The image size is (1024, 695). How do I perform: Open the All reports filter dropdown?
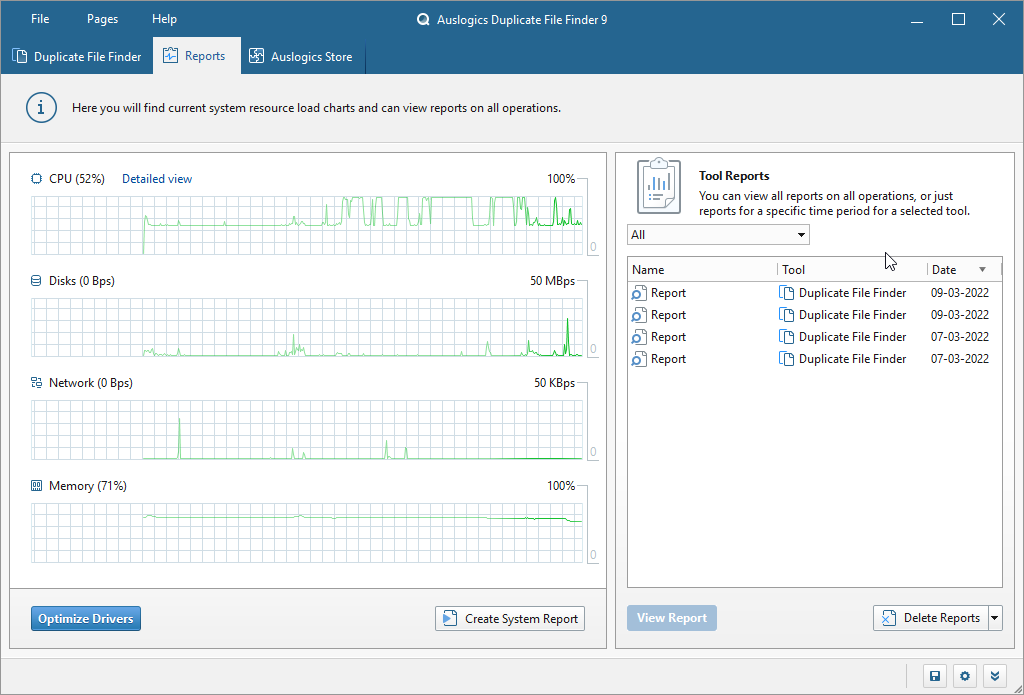point(718,234)
